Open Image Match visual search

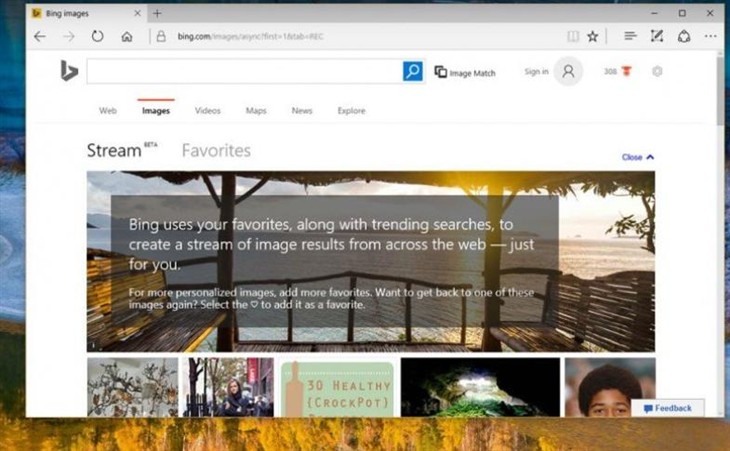coord(465,72)
